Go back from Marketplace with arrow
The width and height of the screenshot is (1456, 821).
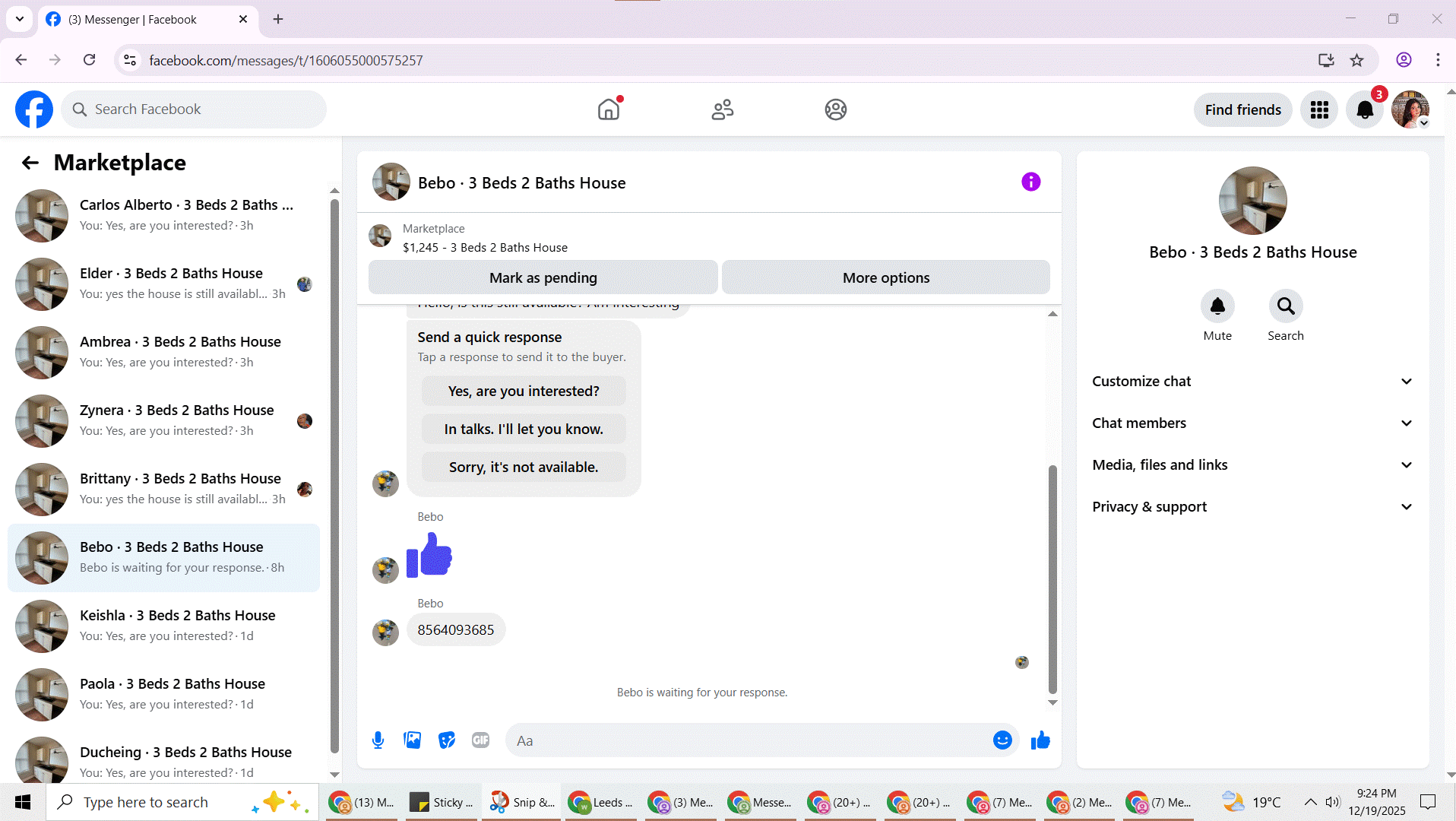coord(30,163)
